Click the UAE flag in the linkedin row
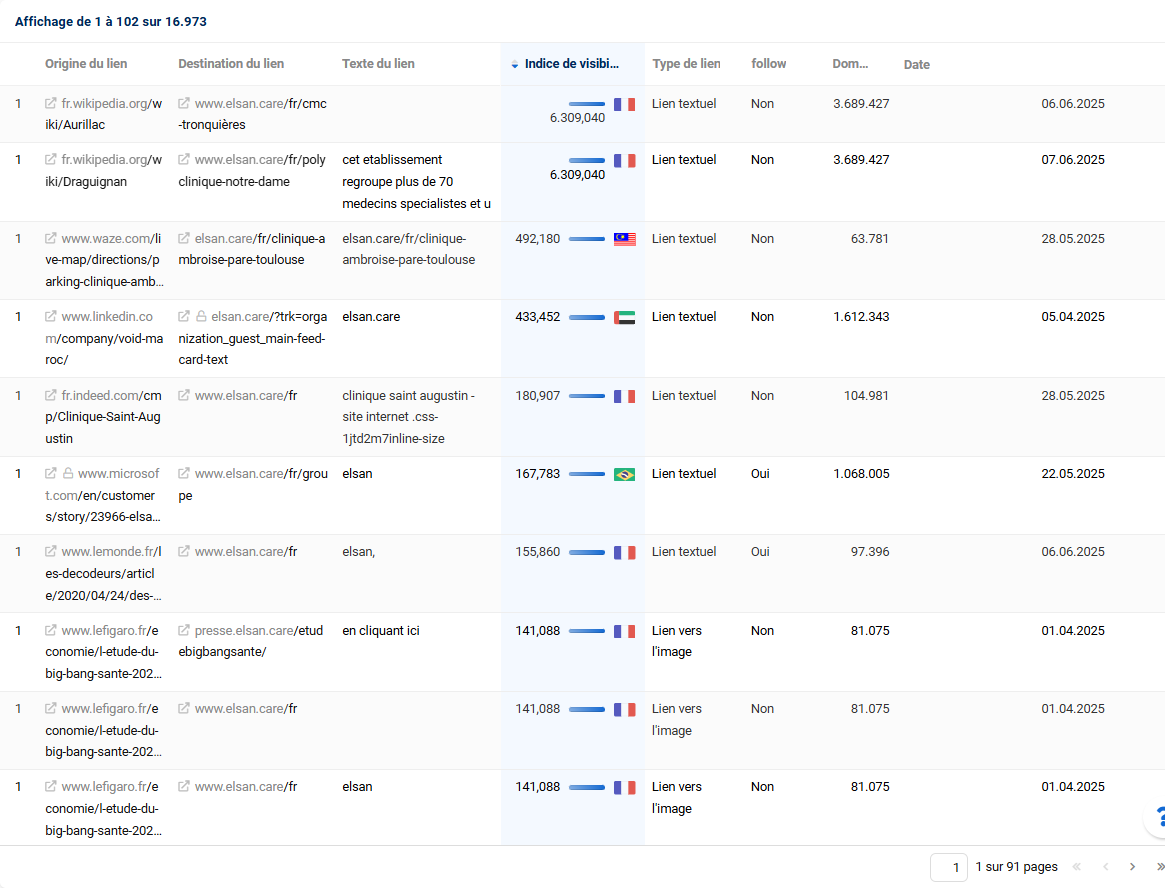Screen dimensions: 1165x888 [625, 317]
